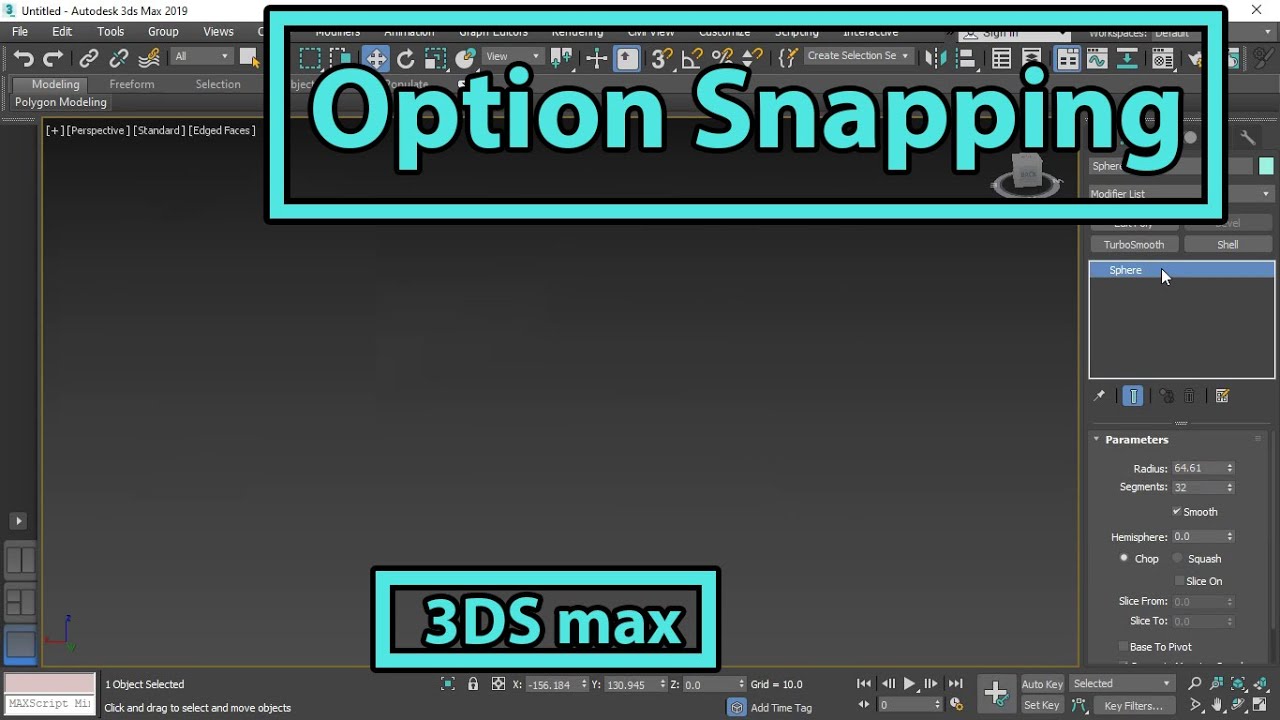The image size is (1280, 720).
Task: Click the Maximize Viewport Toggle icon
Action: [x=1261, y=706]
